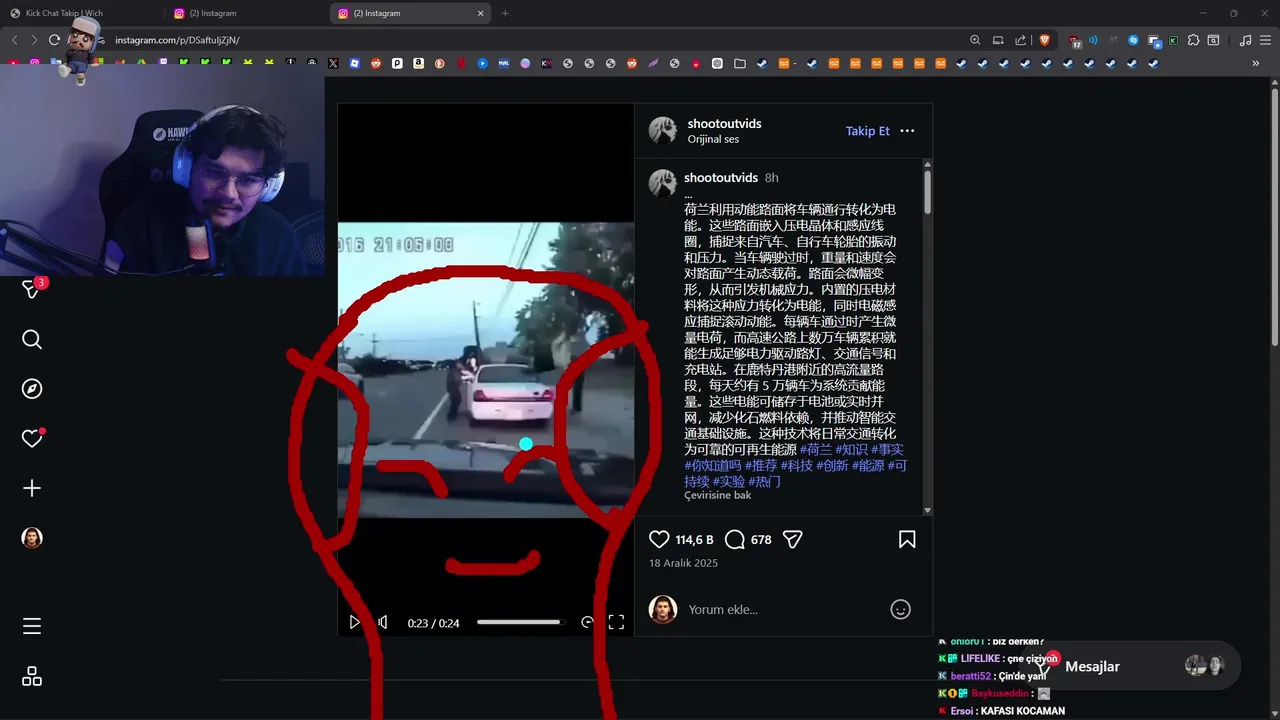The image size is (1280, 720).
Task: View the 114,6 B likes count
Action: [694, 540]
